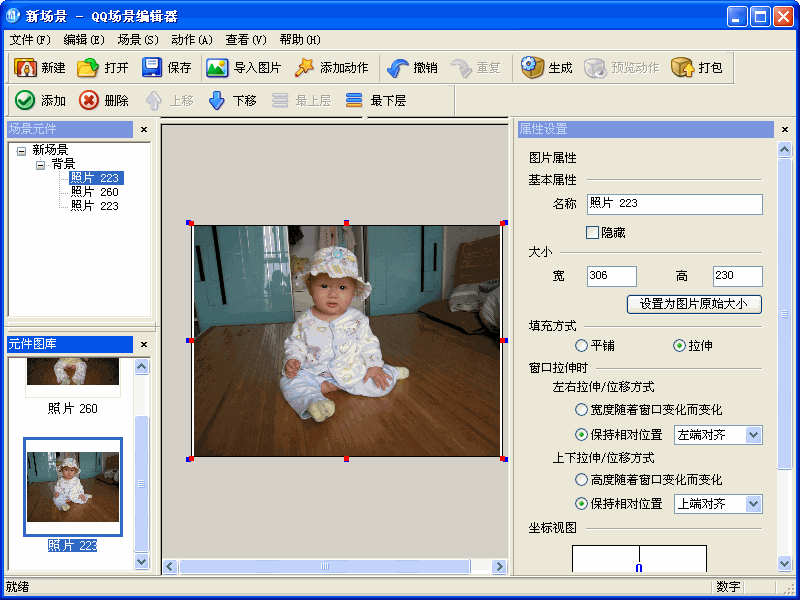
Task: Open a file with 打开 icon
Action: tap(88, 68)
